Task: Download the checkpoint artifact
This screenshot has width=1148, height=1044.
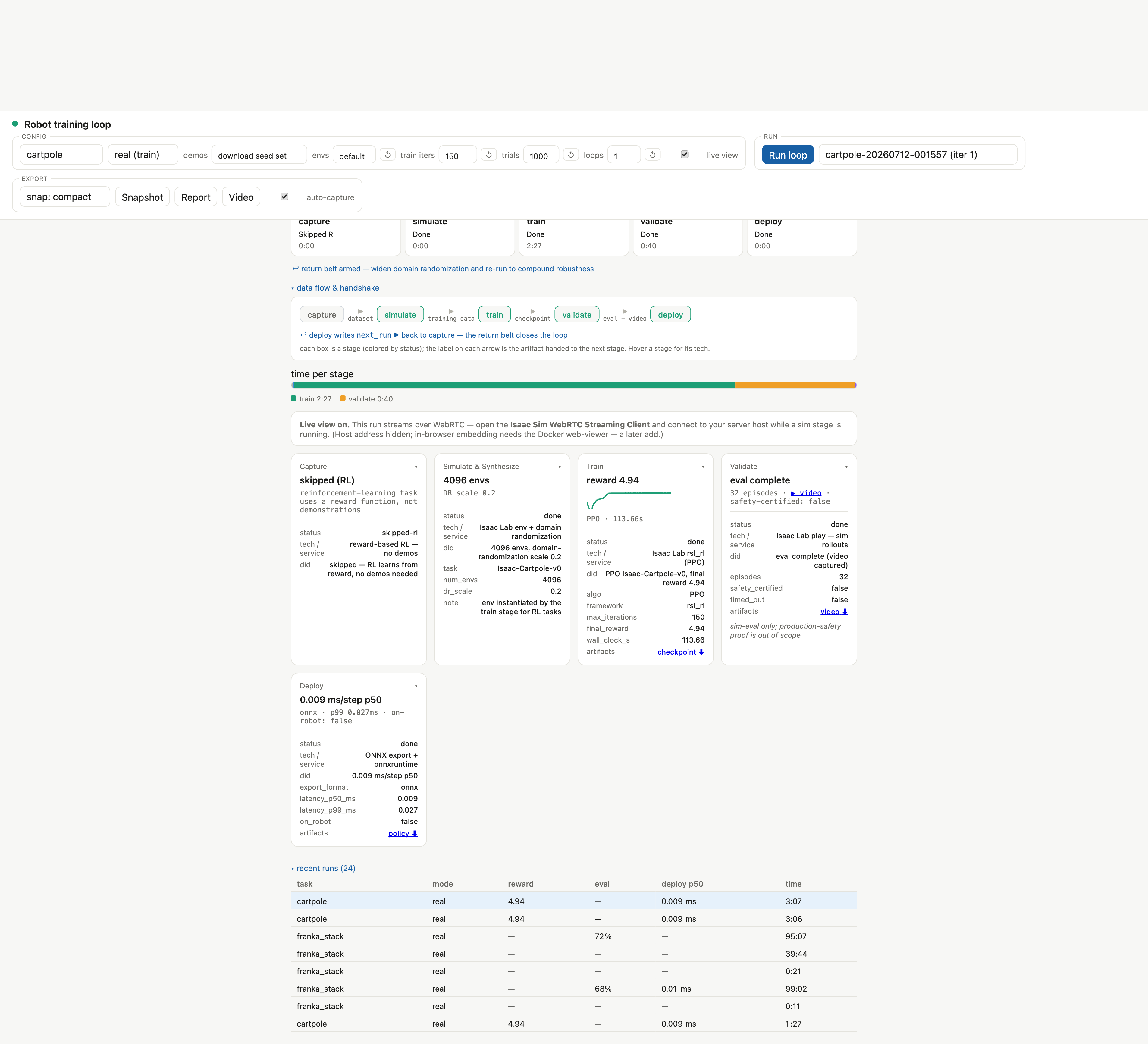Action: point(680,652)
